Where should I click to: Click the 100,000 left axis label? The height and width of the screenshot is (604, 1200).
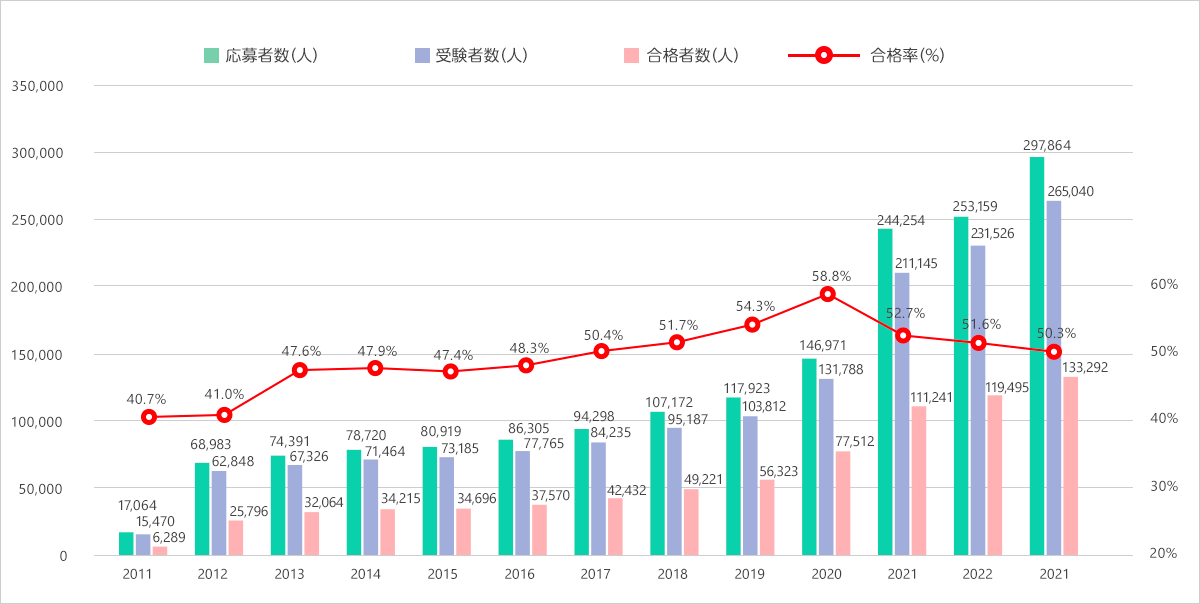[x=39, y=422]
